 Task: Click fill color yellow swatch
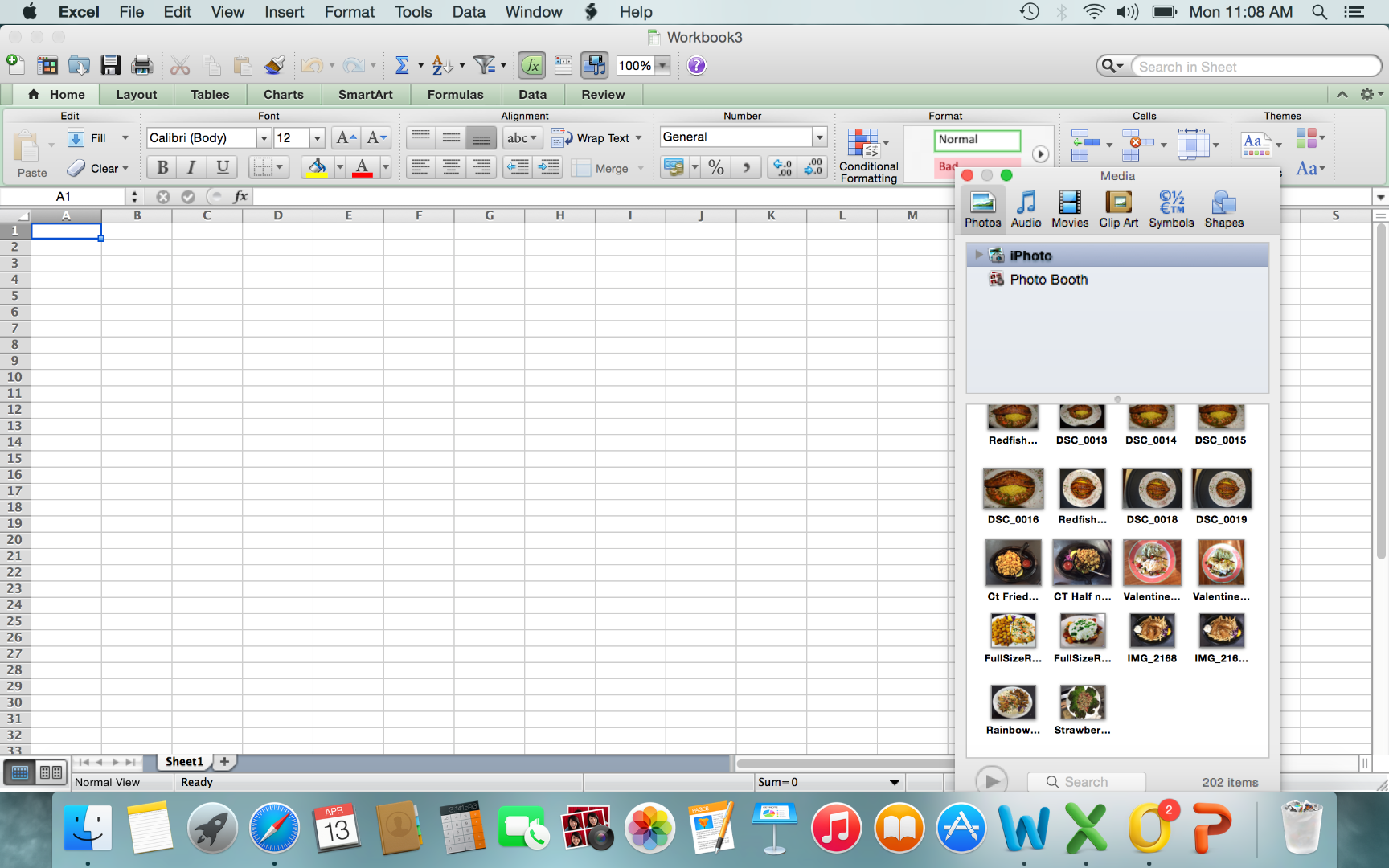318,167
